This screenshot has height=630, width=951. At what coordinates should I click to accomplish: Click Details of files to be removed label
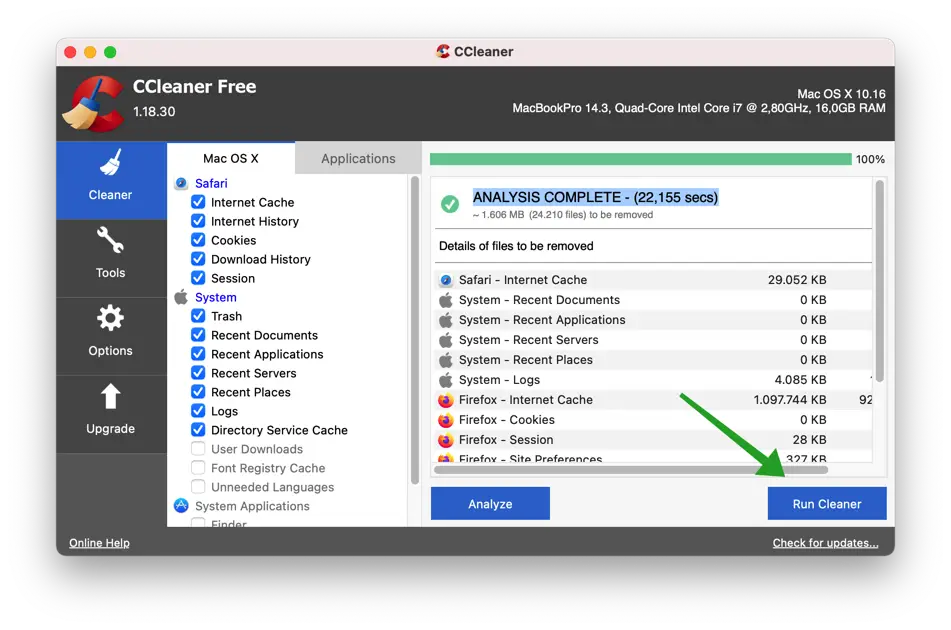pyautogui.click(x=516, y=246)
